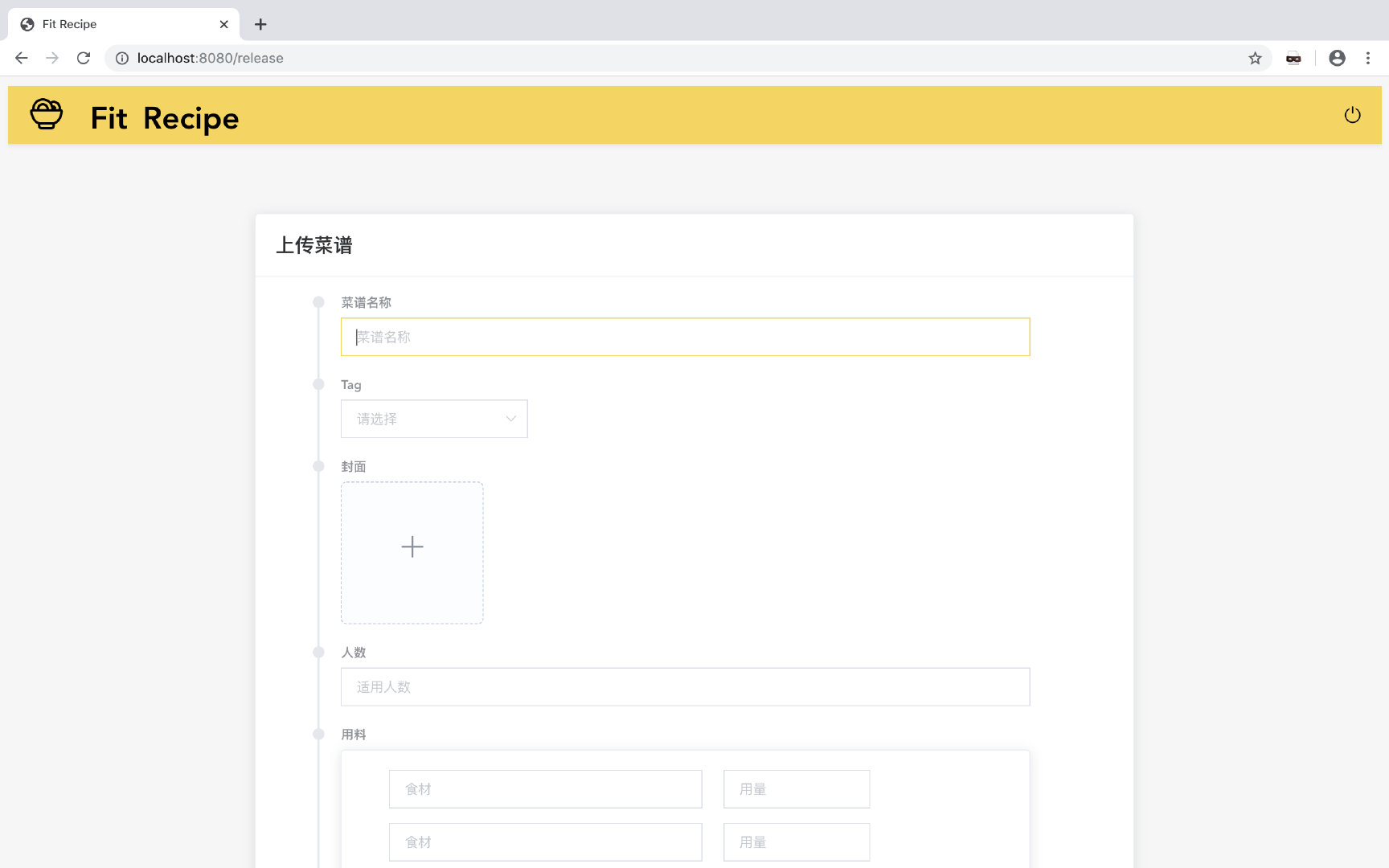Open the Chrome three-dot menu
1389x868 pixels.
[x=1367, y=58]
